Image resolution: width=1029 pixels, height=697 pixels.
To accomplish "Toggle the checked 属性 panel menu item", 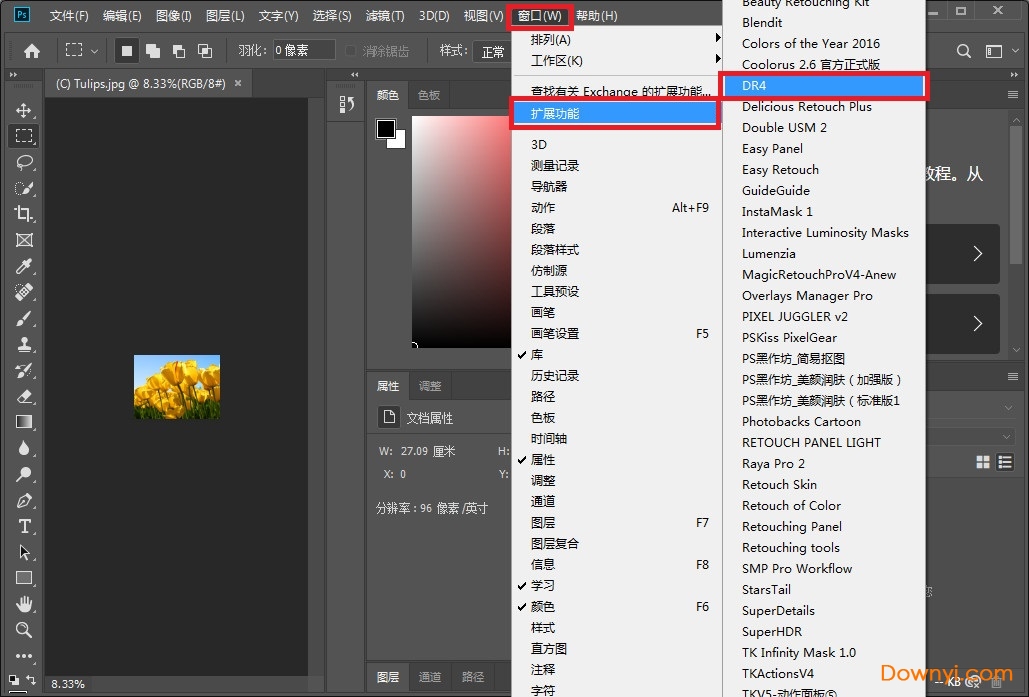I will [x=542, y=460].
